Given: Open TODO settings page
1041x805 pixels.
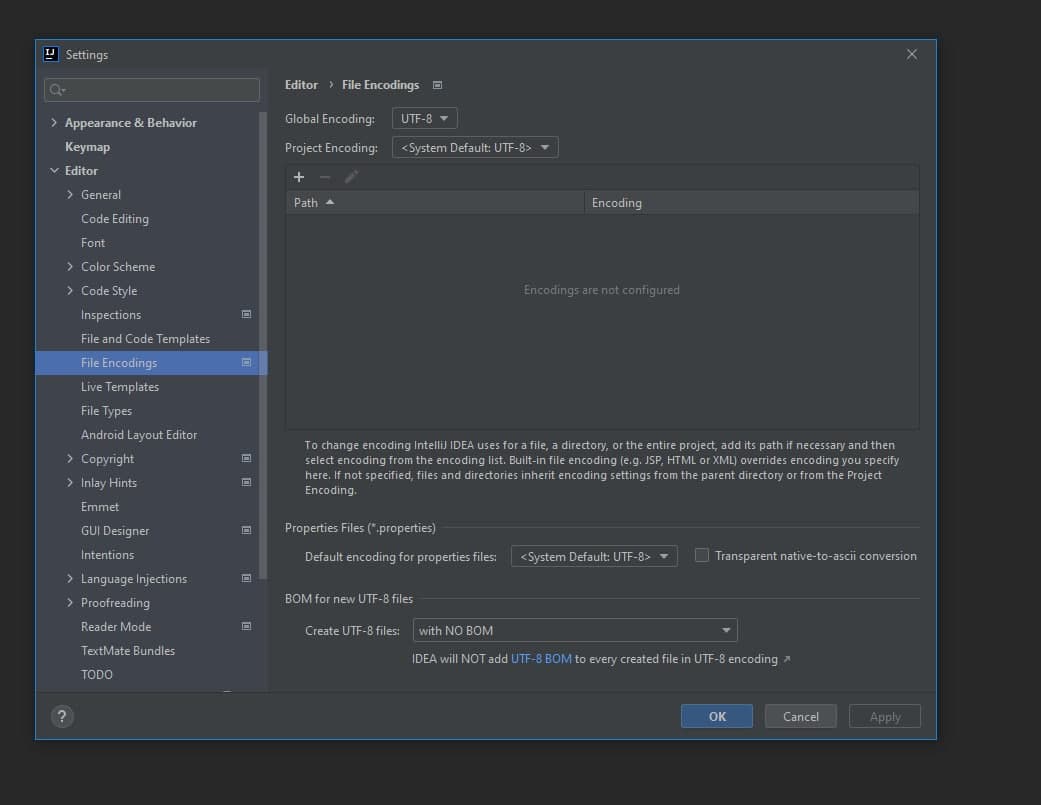Looking at the screenshot, I should tap(97, 675).
